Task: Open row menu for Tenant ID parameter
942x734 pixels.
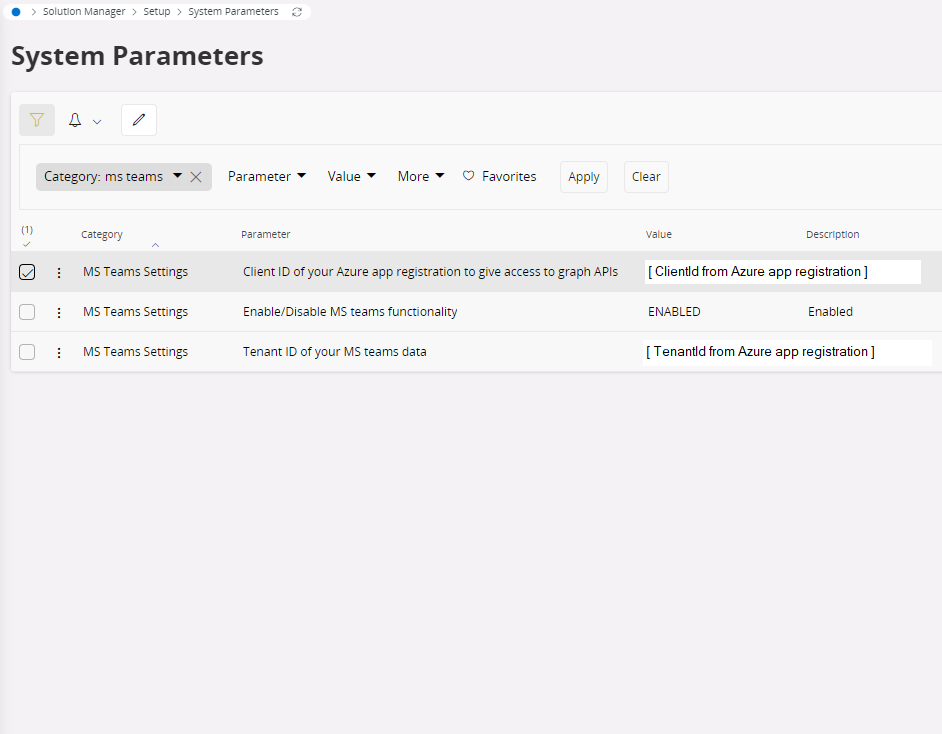Action: [x=59, y=352]
